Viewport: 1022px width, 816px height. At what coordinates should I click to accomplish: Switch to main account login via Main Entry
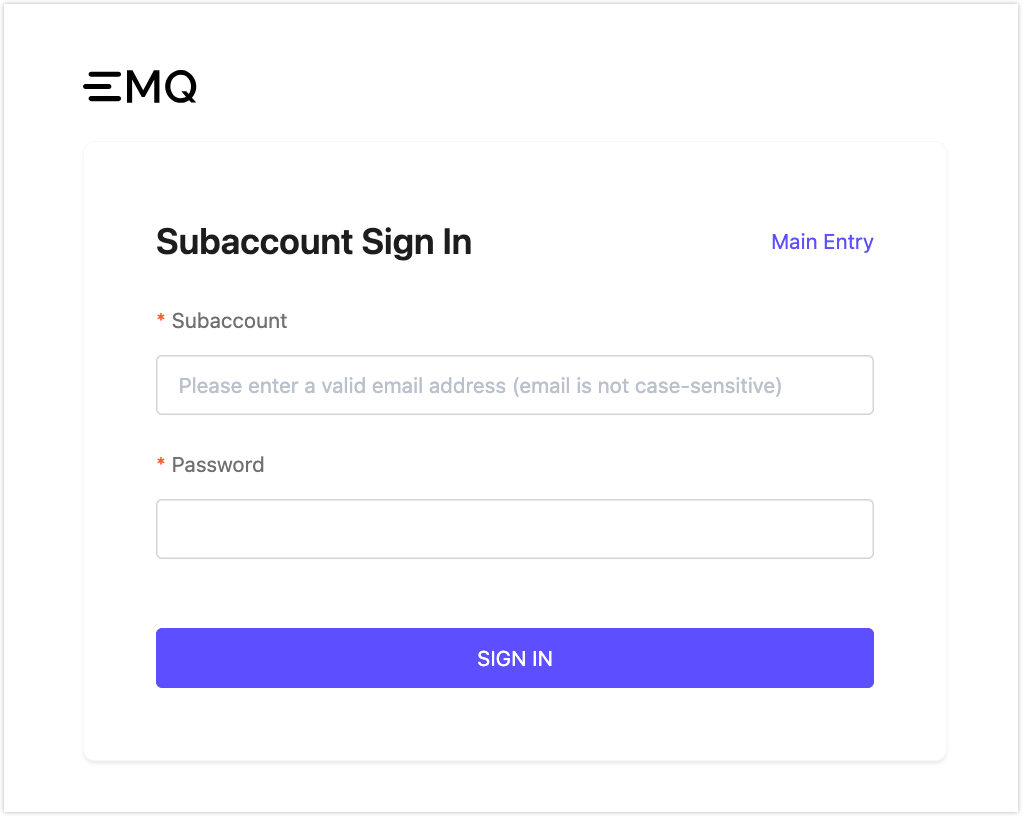coord(822,242)
